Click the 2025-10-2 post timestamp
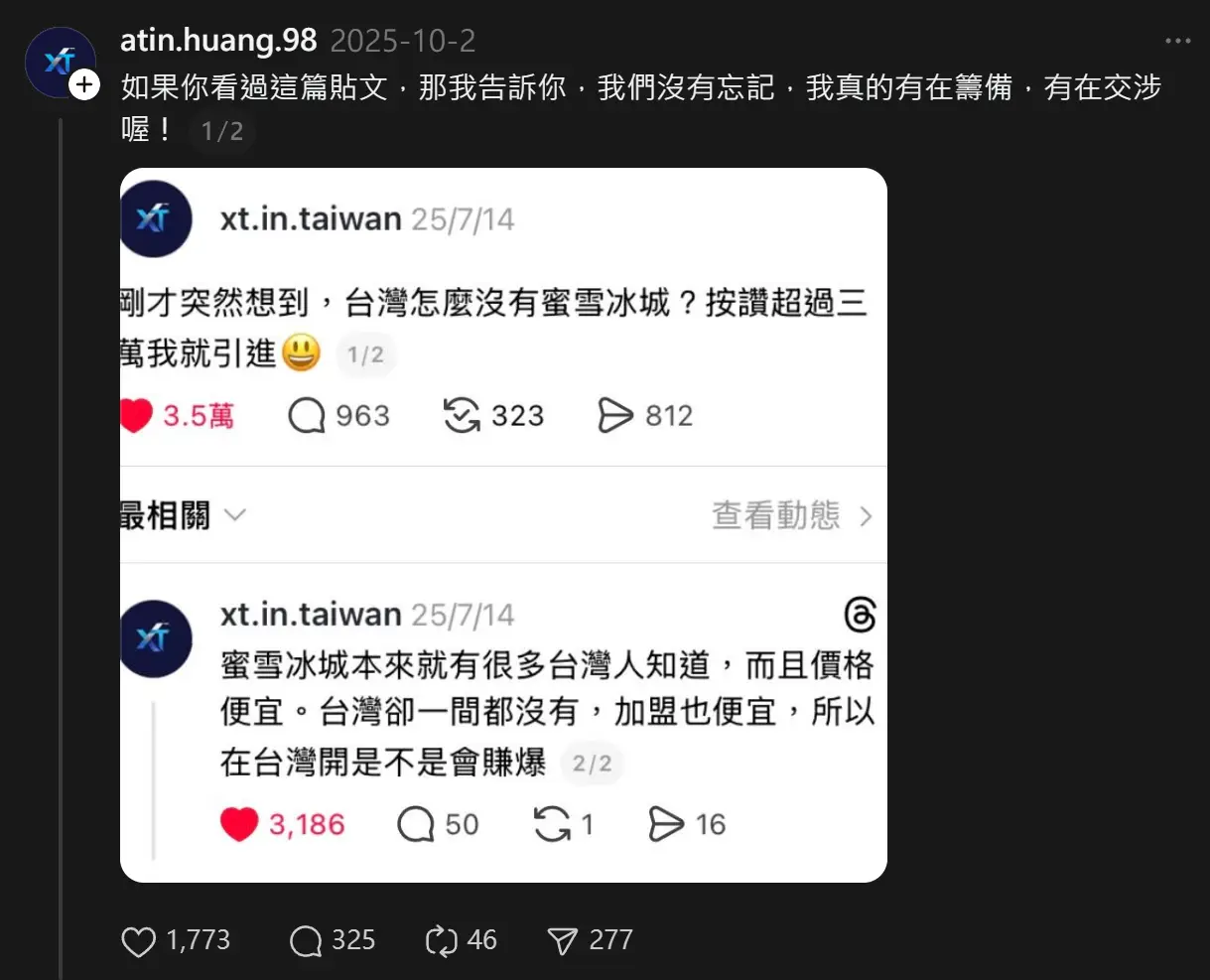The image size is (1210, 980). 403,41
